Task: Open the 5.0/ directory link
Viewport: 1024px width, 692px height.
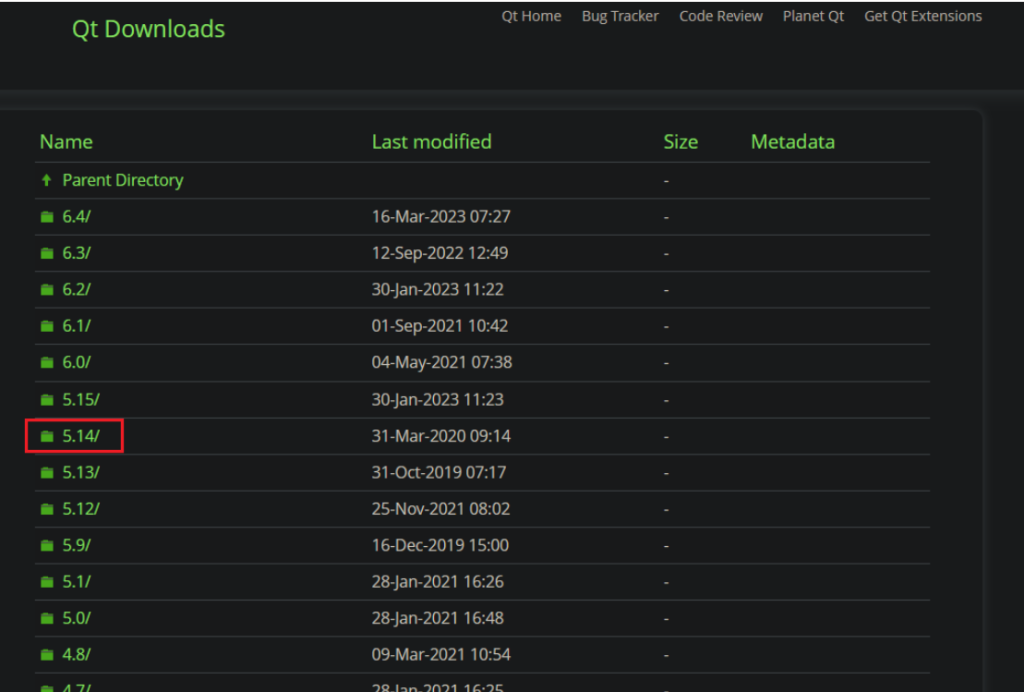Action: pos(76,618)
